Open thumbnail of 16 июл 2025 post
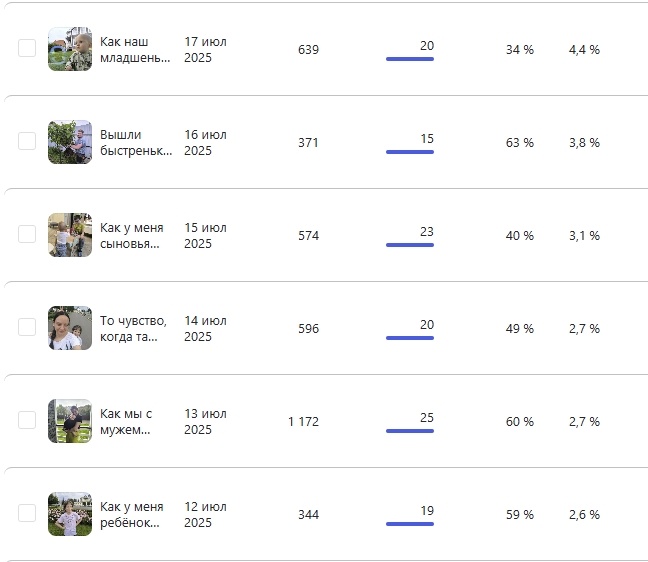Screen dimensions: 648x562 70,142
